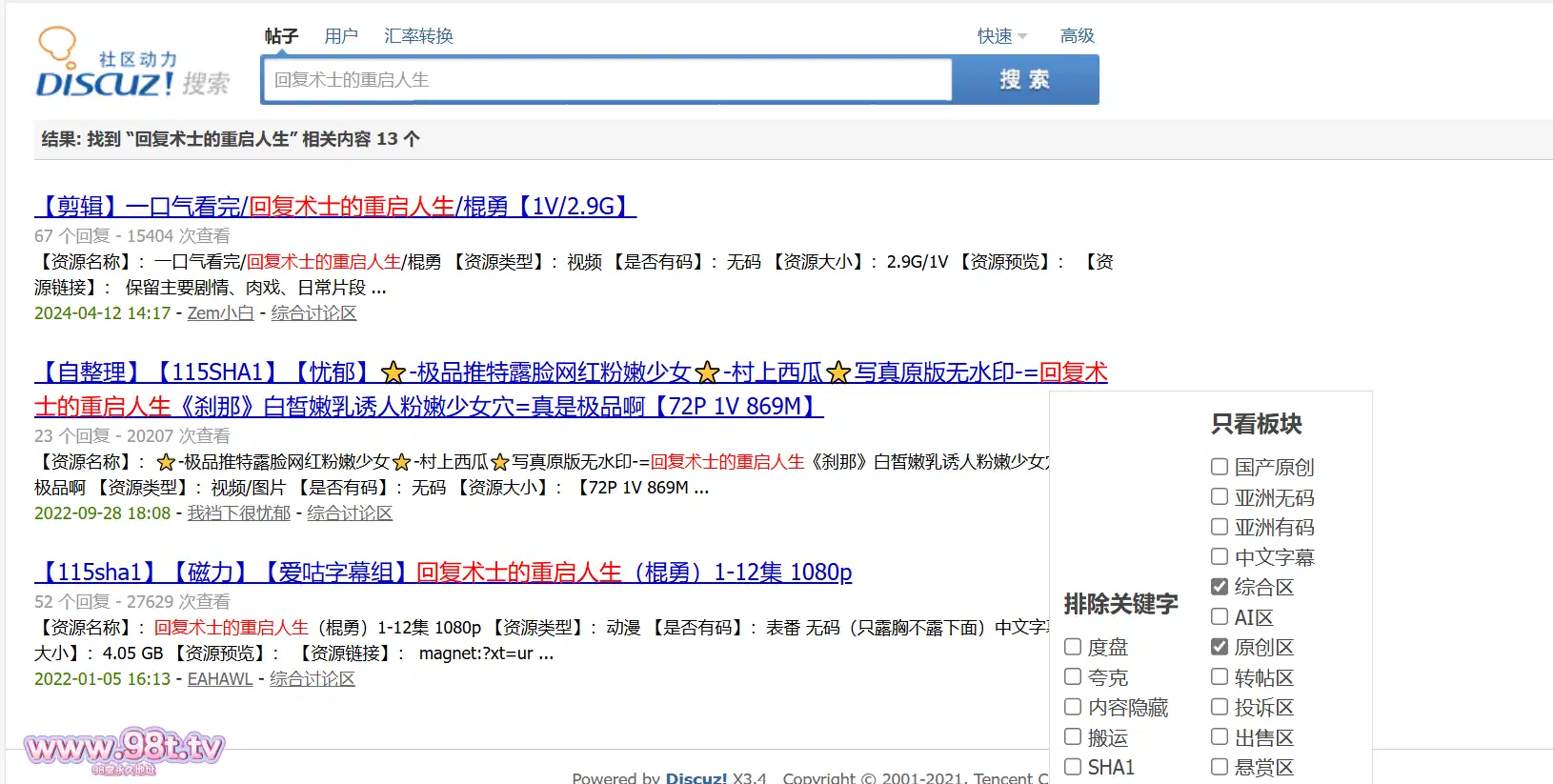This screenshot has height=784, width=1553.
Task: Check the 投诉区 board filter
Action: click(x=1220, y=707)
